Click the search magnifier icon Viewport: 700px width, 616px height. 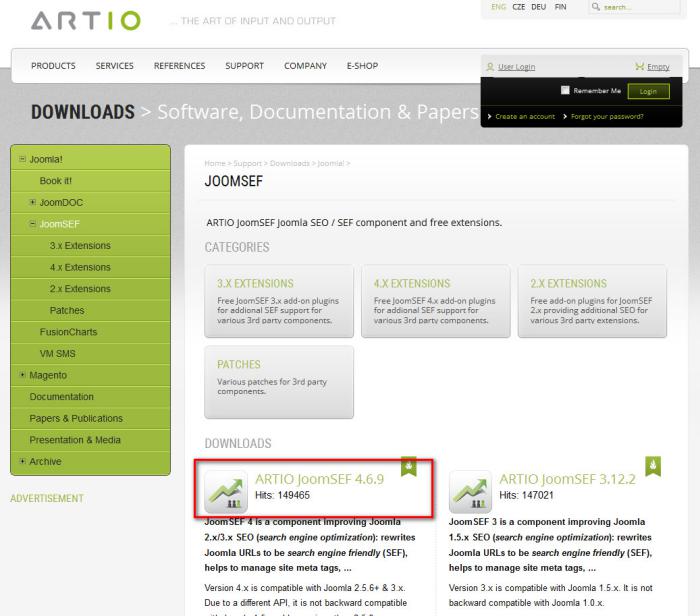[x=596, y=8]
